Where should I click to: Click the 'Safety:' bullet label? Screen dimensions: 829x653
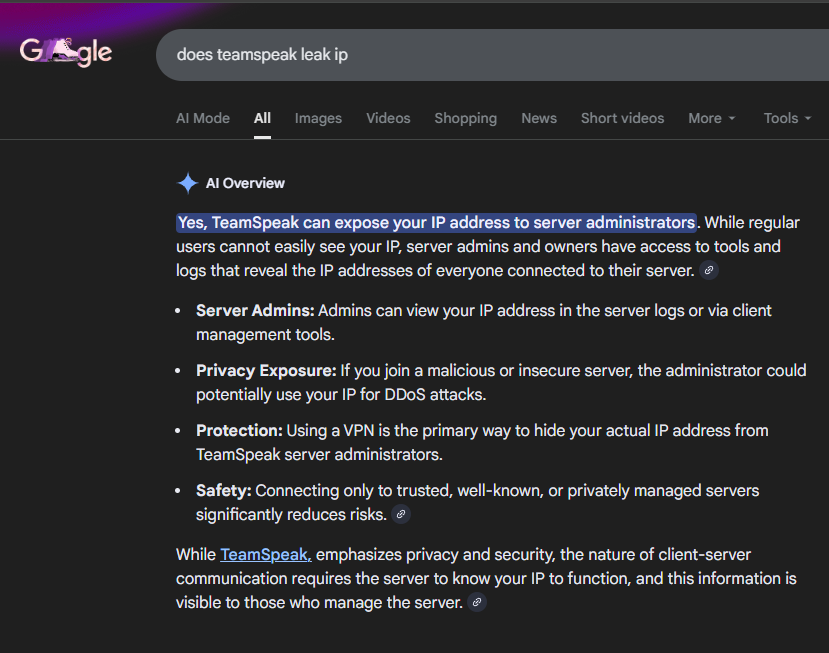(x=224, y=491)
